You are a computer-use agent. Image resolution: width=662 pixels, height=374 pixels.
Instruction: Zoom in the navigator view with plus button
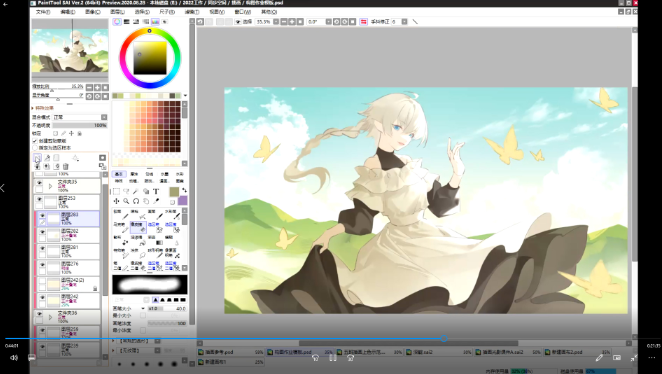(x=97, y=87)
